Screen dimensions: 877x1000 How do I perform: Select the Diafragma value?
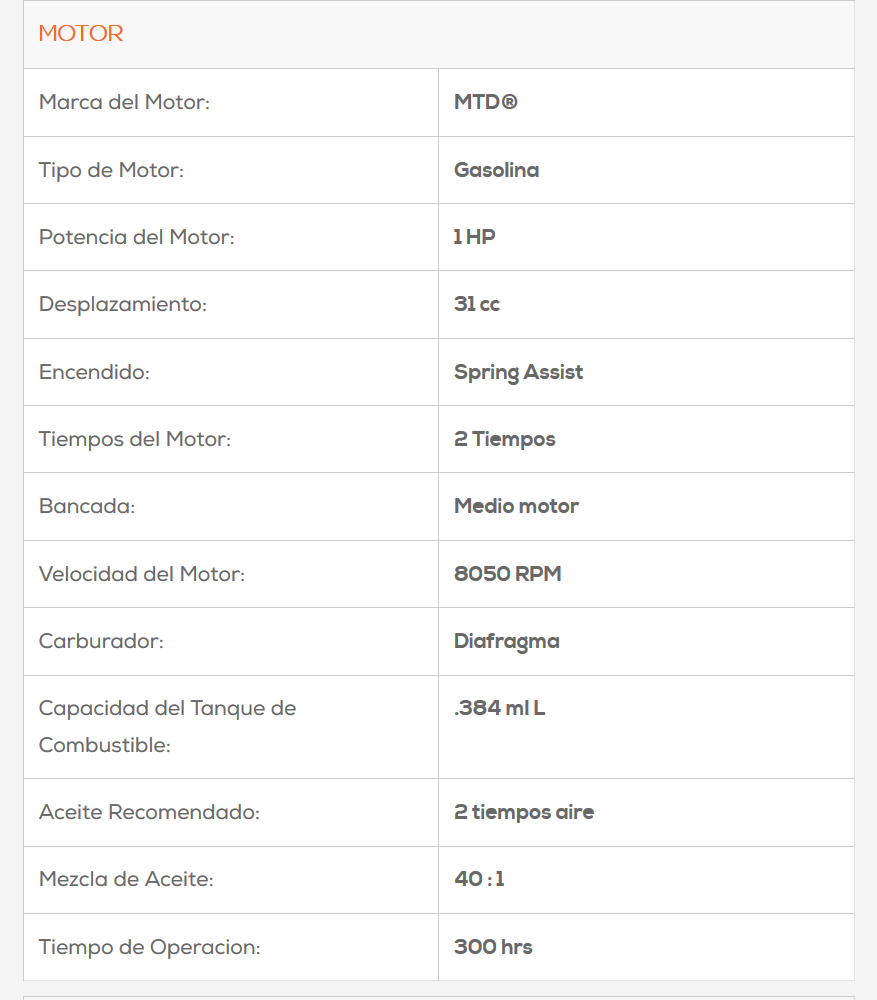coord(506,641)
